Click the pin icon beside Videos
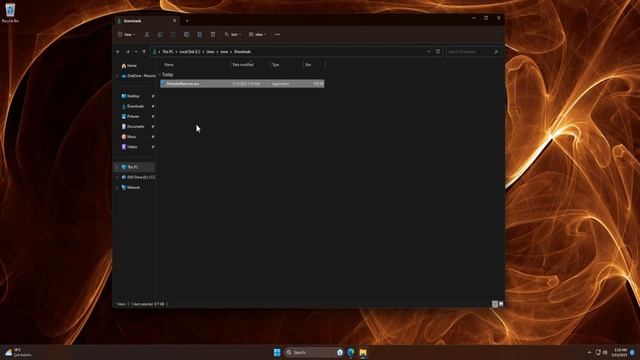 153,147
